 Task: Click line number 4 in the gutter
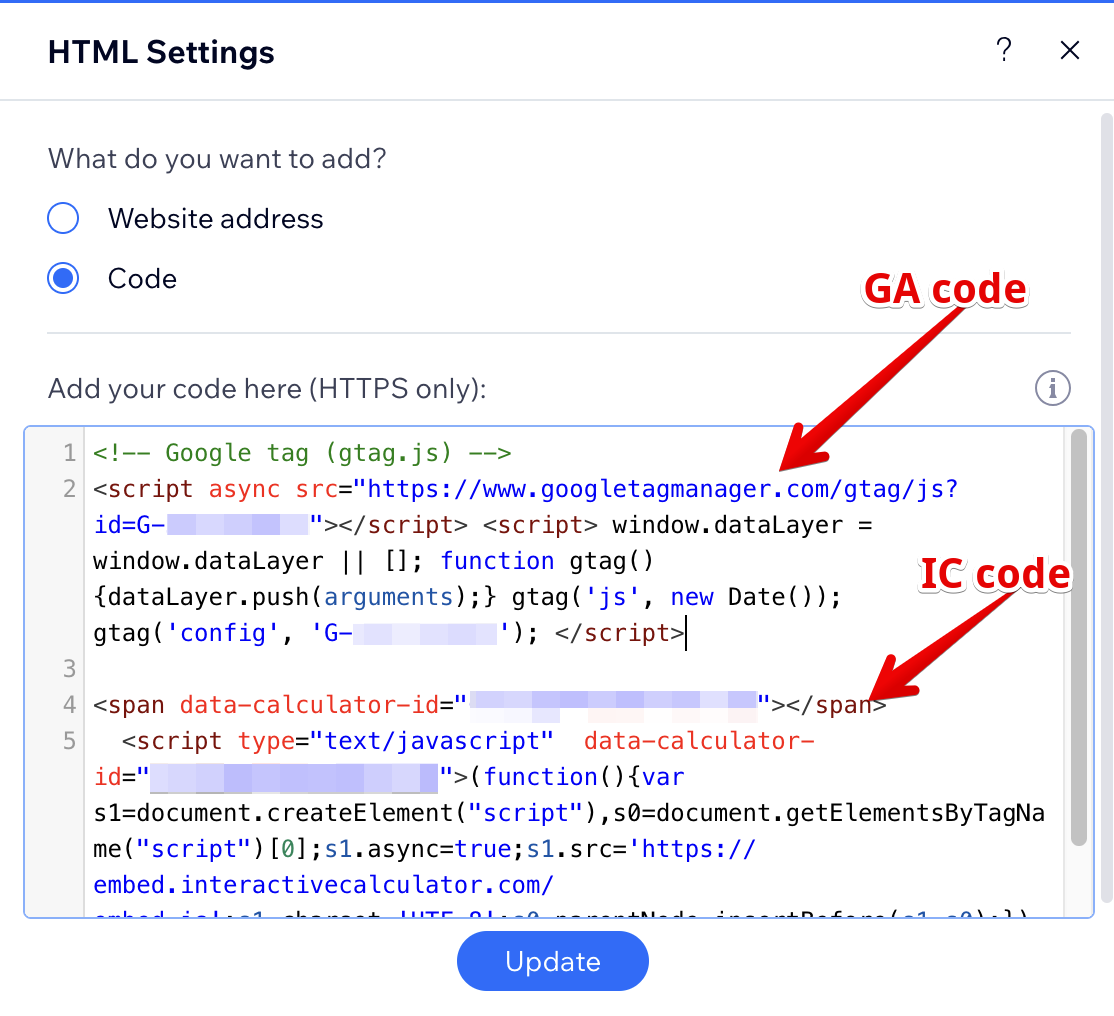(x=69, y=705)
